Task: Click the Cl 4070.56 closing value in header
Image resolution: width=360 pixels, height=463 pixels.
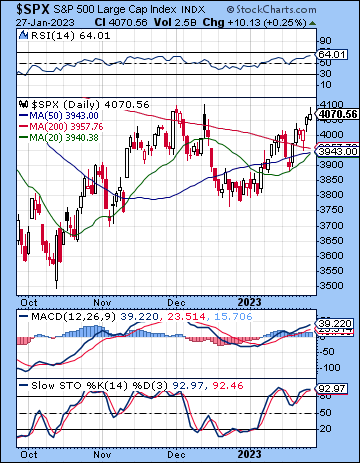Action: tap(121, 22)
